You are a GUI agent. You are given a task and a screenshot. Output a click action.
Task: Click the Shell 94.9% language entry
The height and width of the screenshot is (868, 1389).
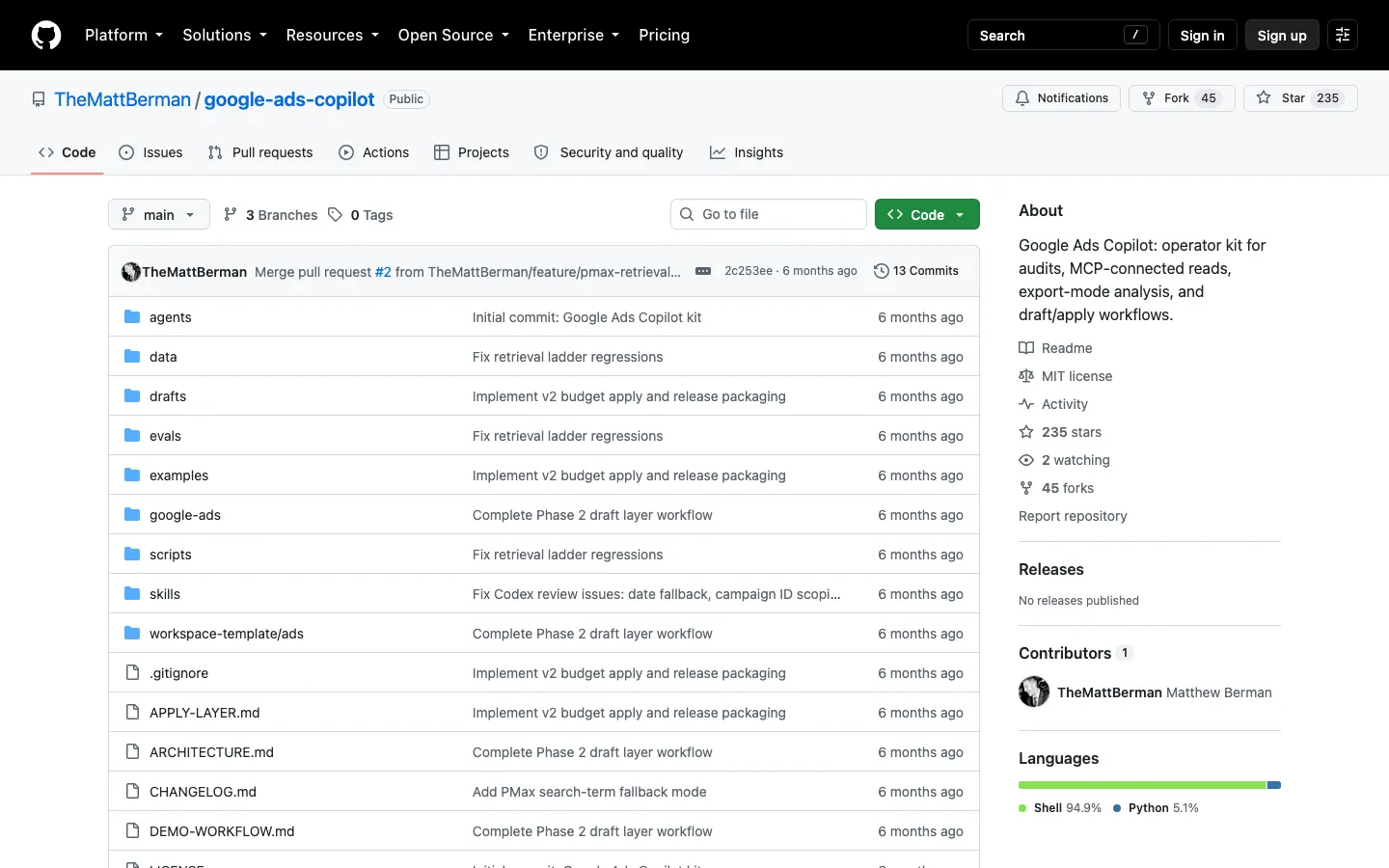point(1060,808)
